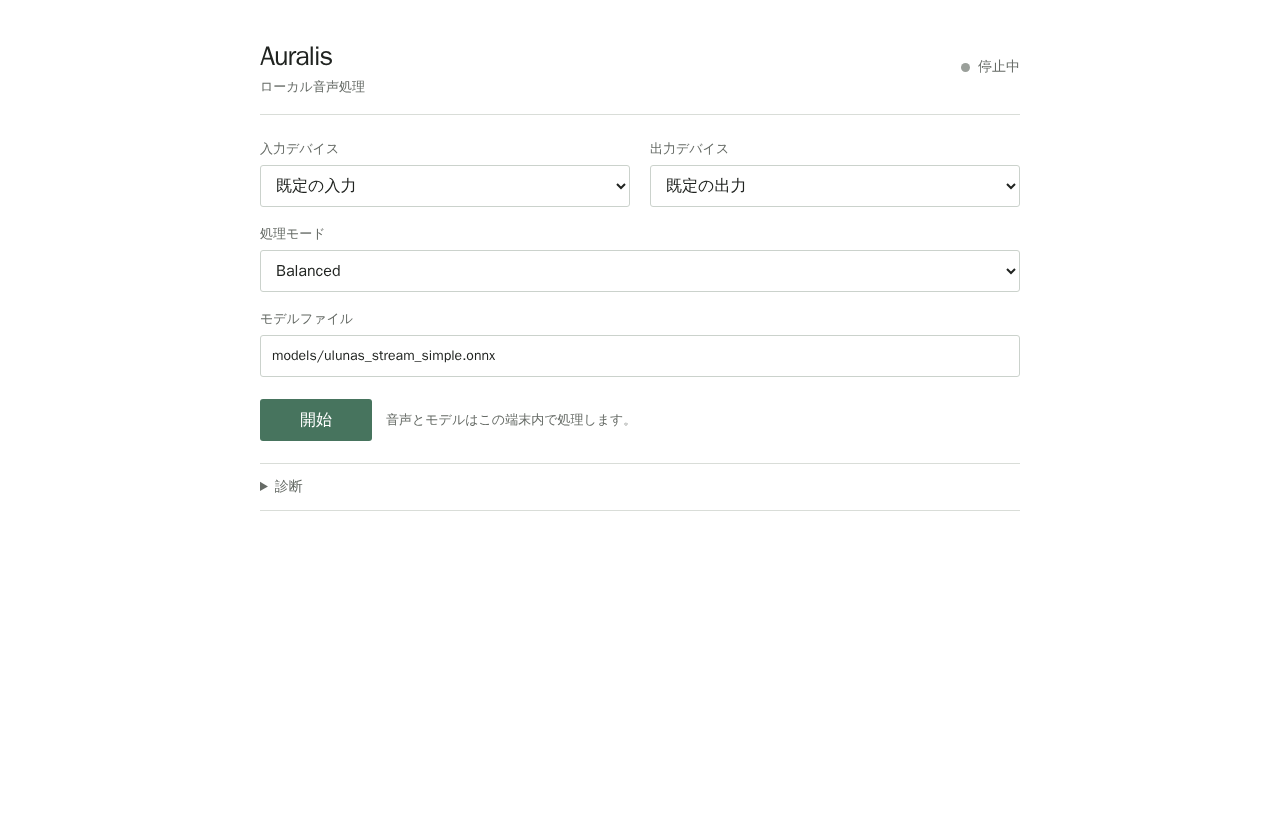The image size is (1280, 840).
Task: Click the モデルファイル label
Action: (306, 319)
